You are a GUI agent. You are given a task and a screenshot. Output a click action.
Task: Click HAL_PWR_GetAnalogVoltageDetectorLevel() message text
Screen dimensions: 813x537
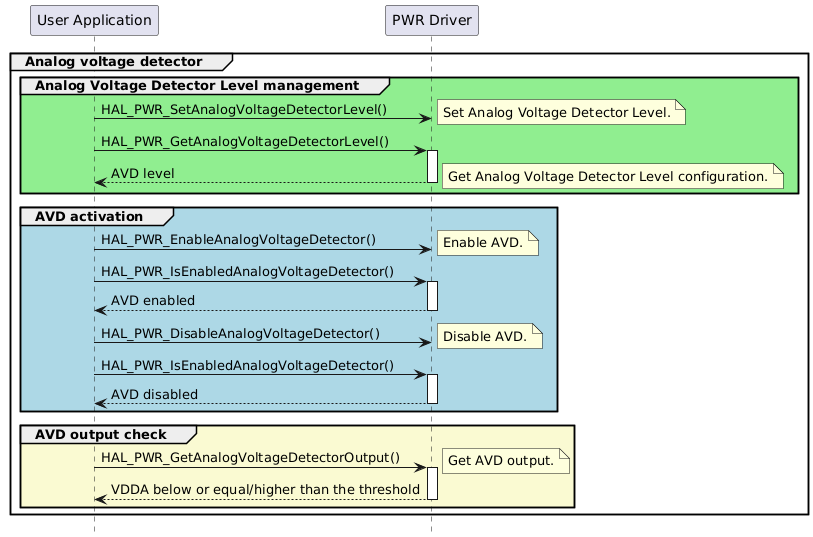[x=245, y=142]
